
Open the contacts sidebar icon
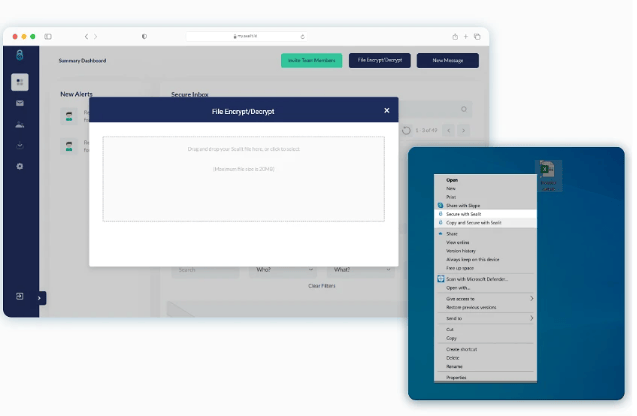(20, 124)
